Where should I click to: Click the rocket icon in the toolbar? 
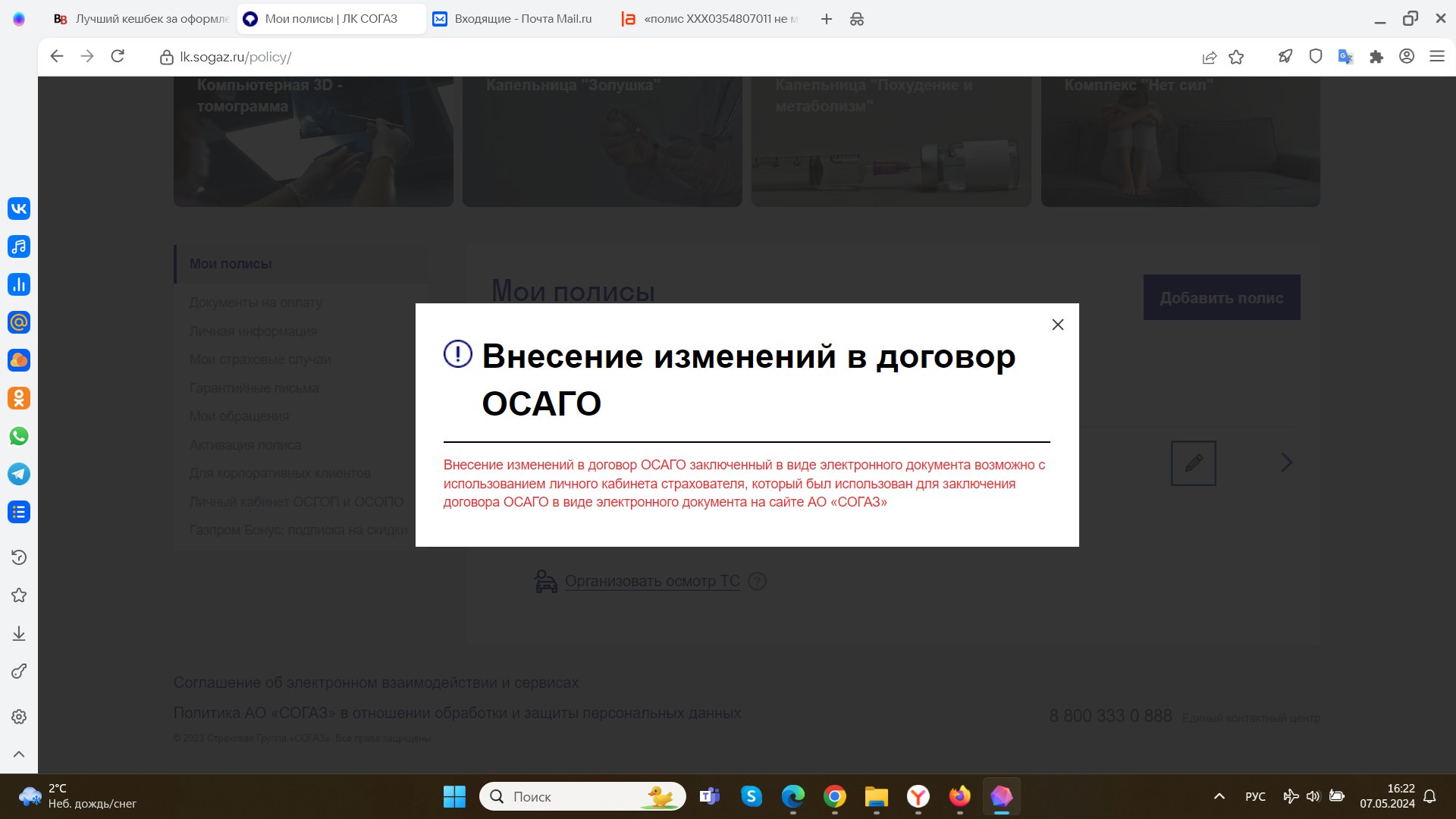click(1285, 56)
